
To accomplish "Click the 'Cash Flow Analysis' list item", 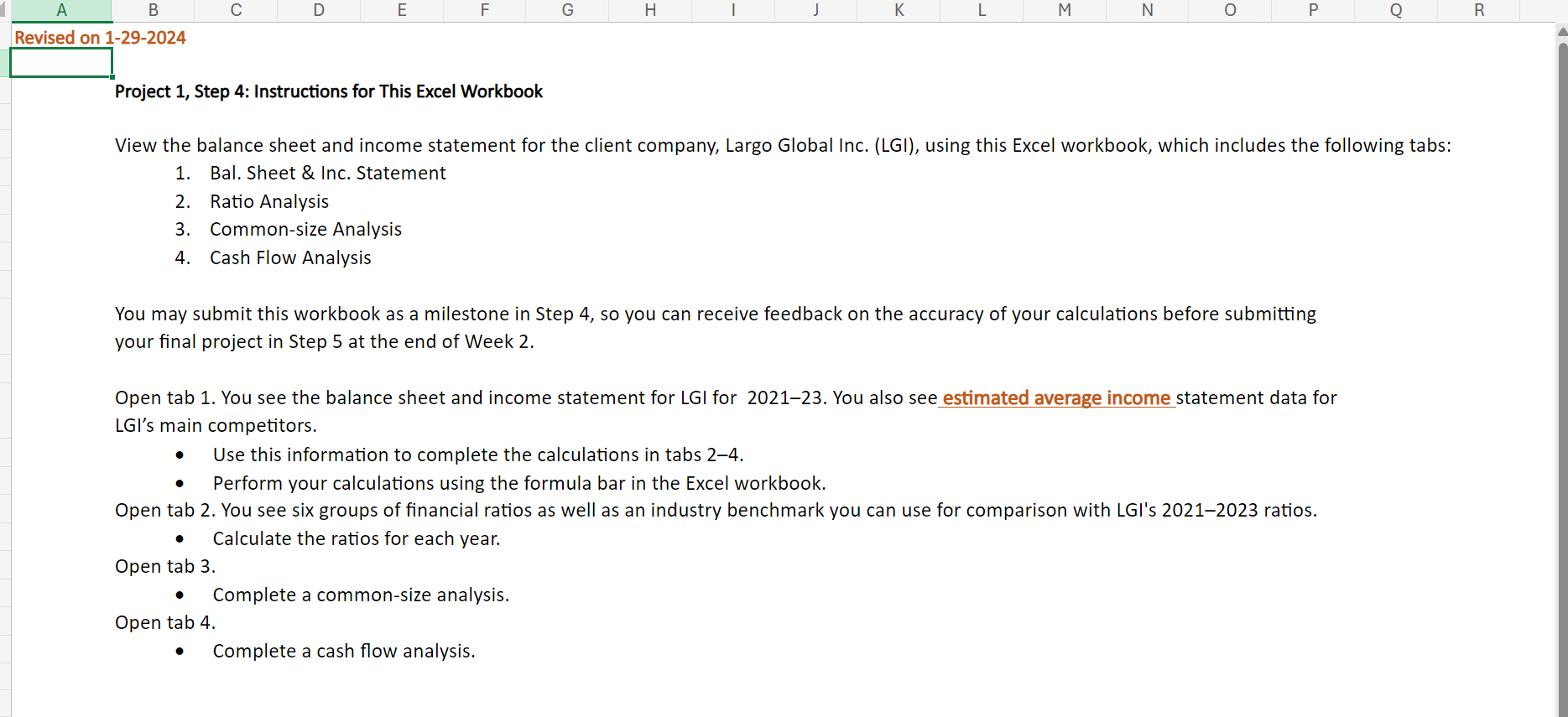I will (x=290, y=257).
